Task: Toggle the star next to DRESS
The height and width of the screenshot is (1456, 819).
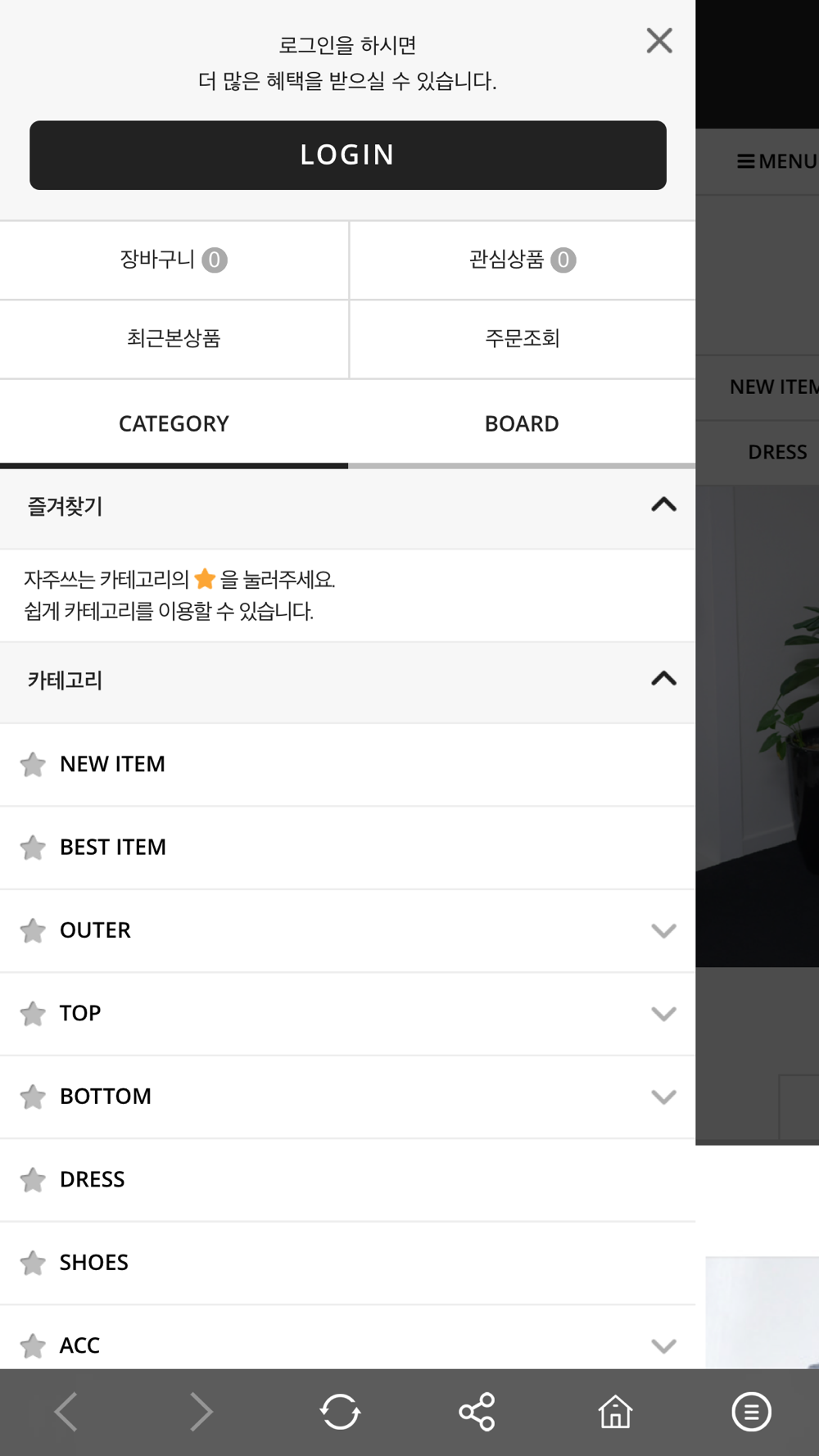Action: (33, 1179)
